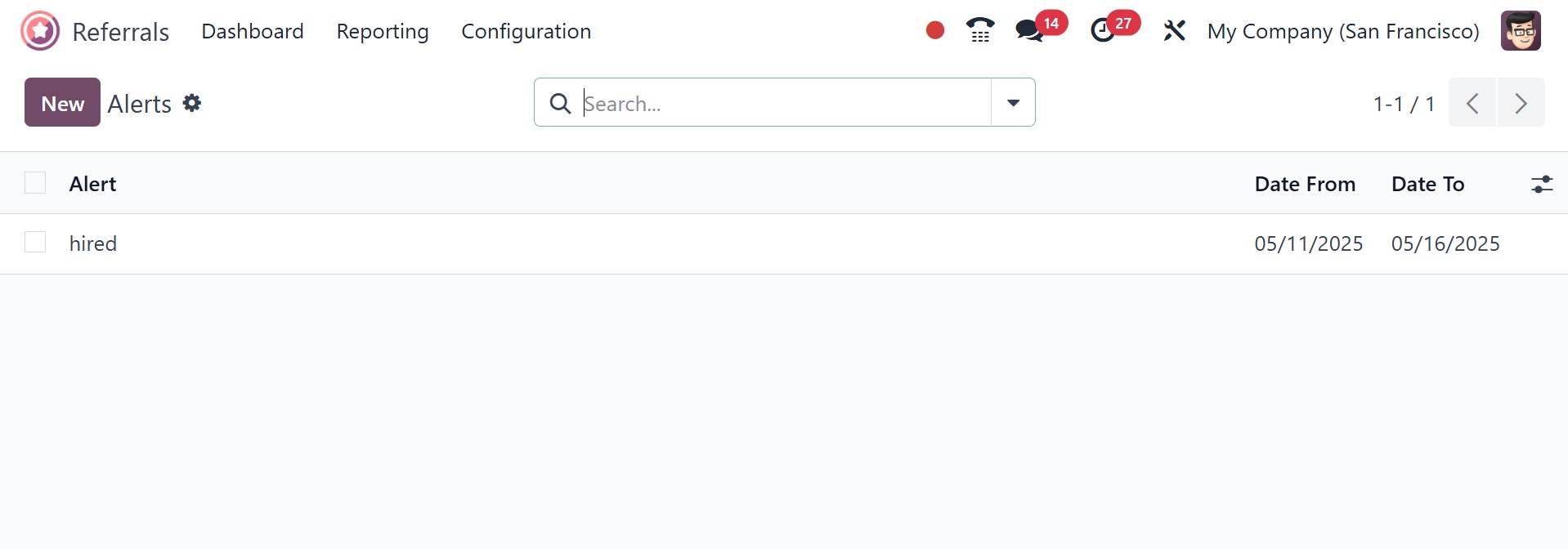Screen dimensions: 1568x549
Task: Open the optional columns settings toggle
Action: point(1541,184)
